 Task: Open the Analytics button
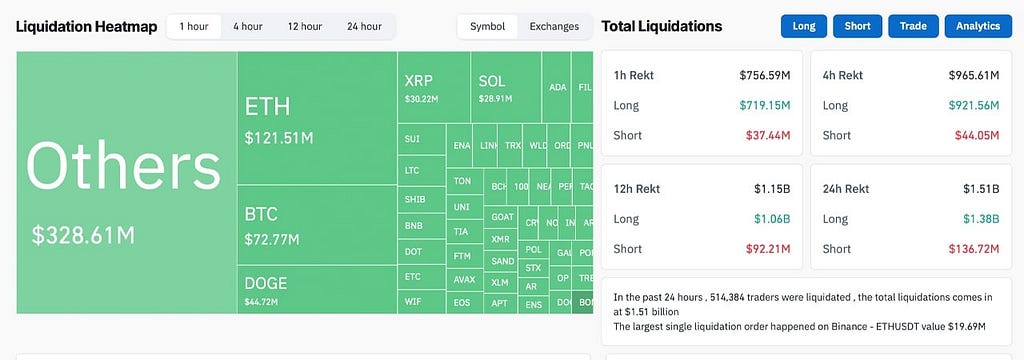tap(978, 26)
